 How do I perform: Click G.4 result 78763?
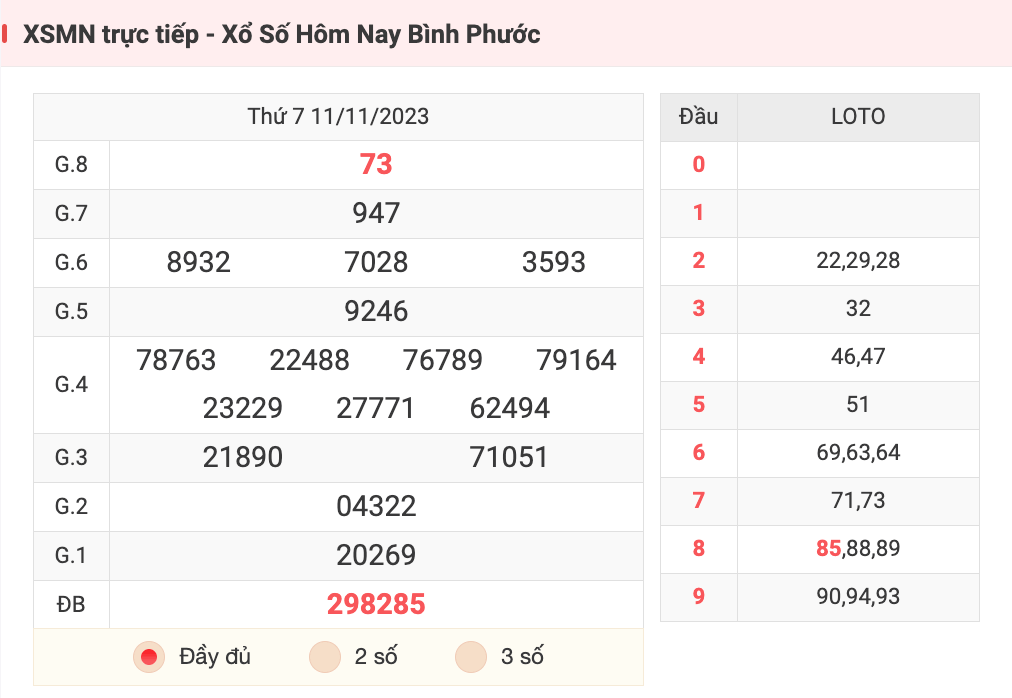pyautogui.click(x=176, y=360)
